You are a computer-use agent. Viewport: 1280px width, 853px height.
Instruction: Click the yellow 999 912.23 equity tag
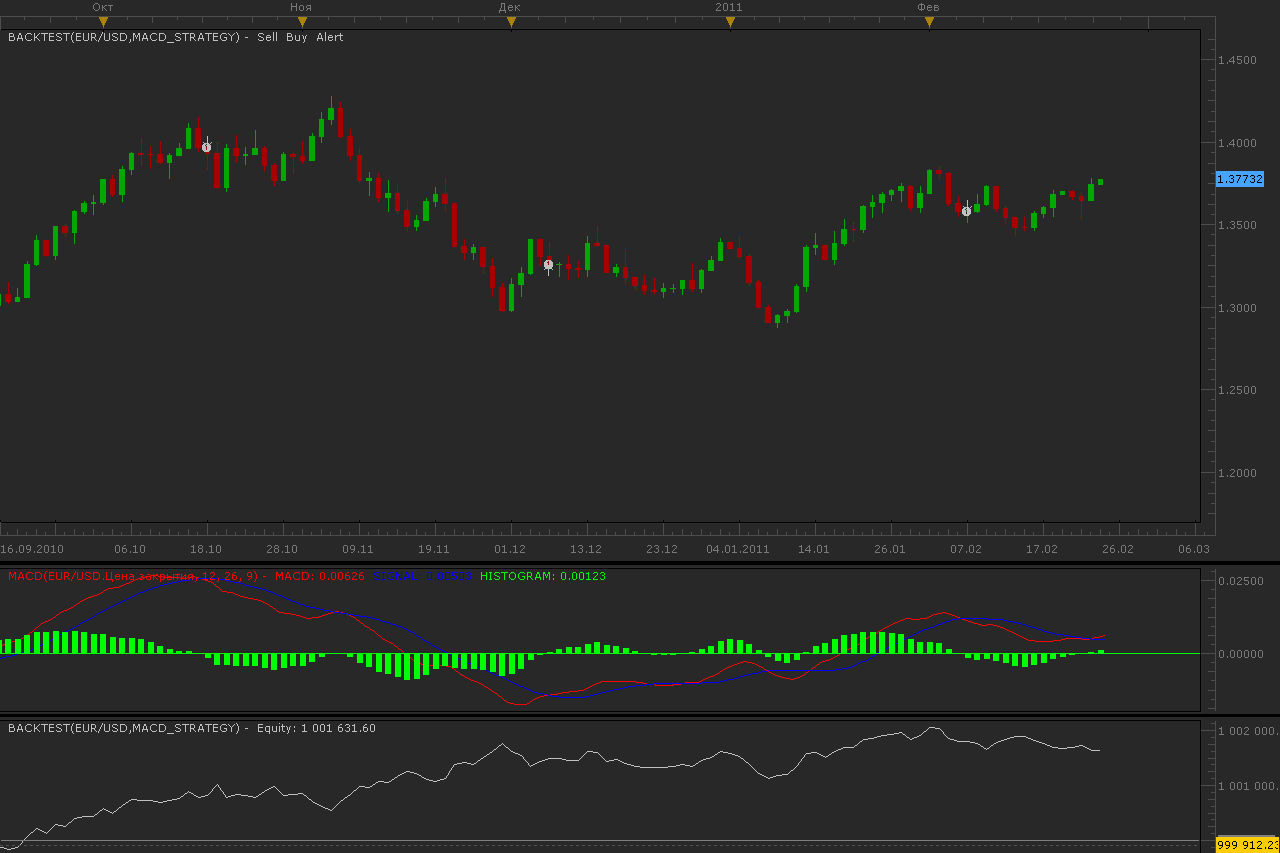1247,846
